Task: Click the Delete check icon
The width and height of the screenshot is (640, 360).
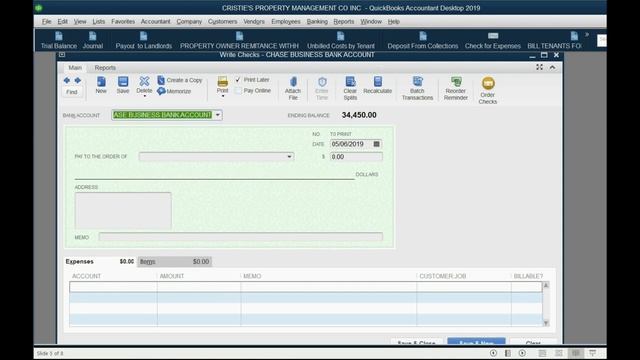Action: click(x=144, y=81)
